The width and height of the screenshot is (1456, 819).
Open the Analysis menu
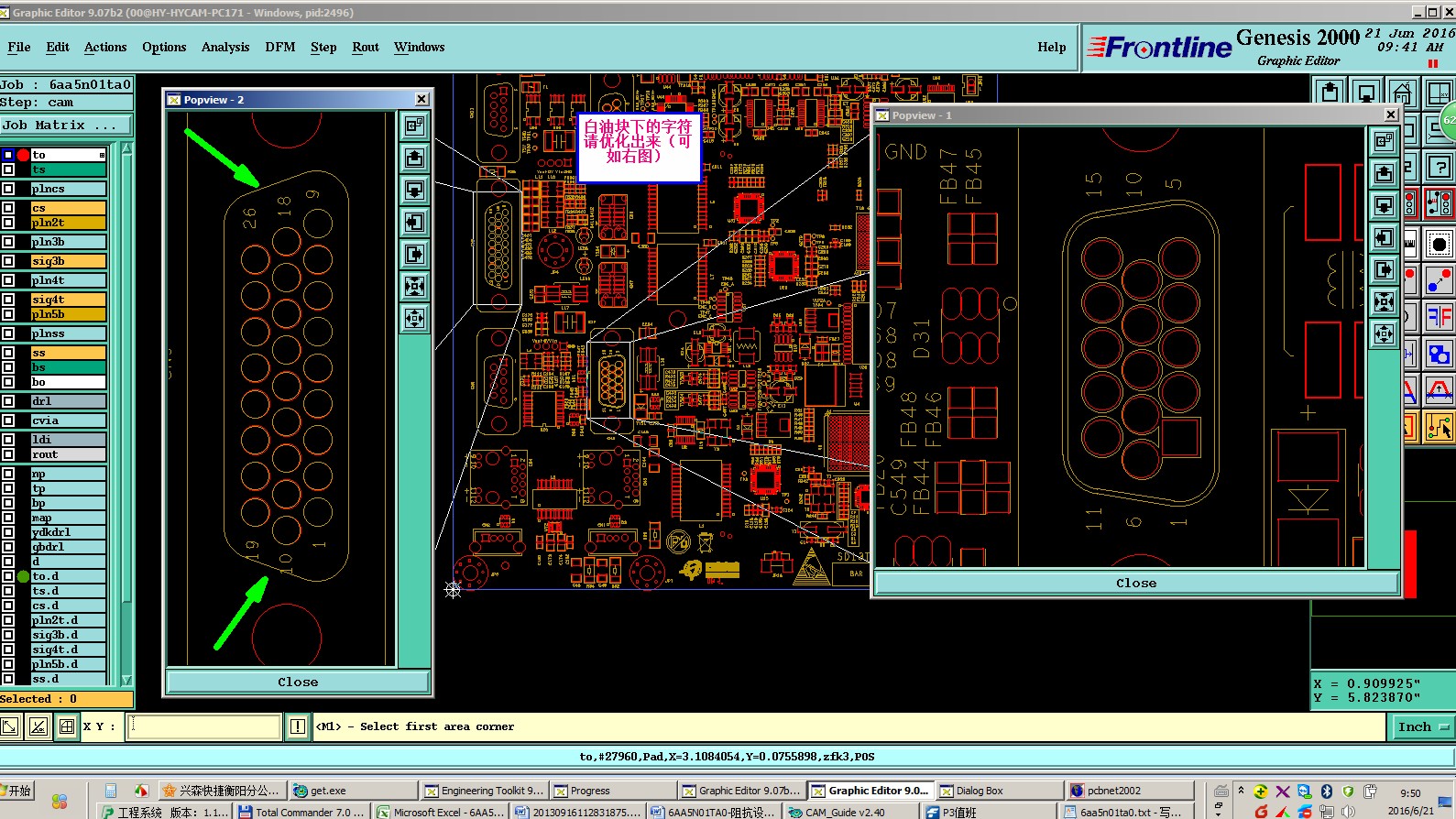225,47
